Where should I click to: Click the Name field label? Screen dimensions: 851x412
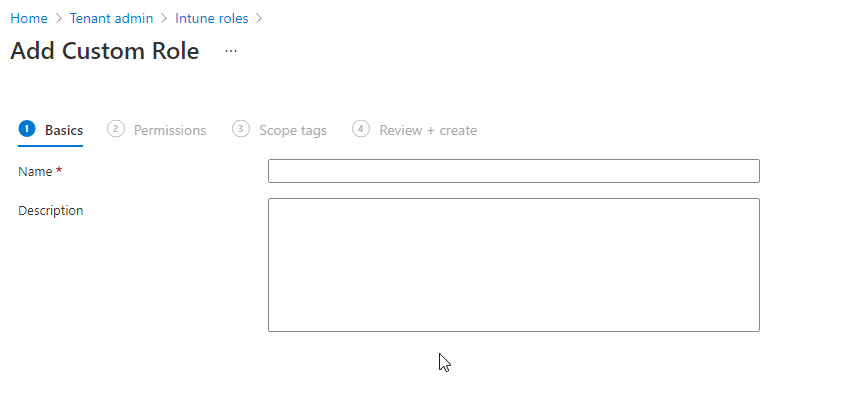coord(35,172)
